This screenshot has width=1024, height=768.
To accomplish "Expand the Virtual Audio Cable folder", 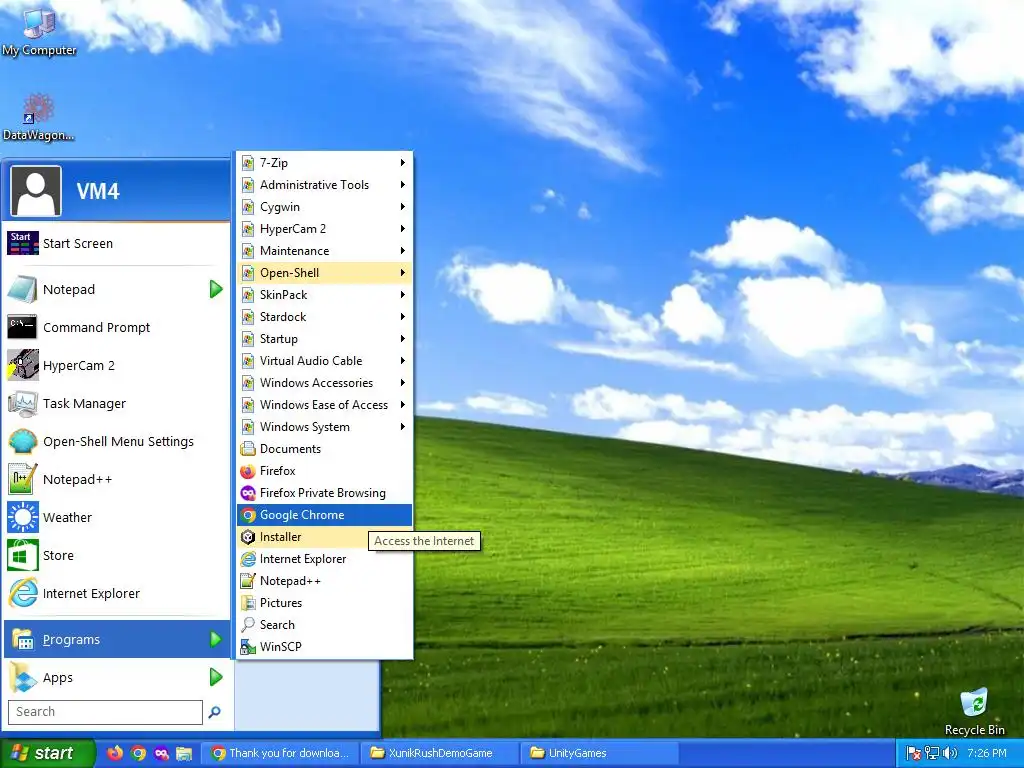I will click(x=325, y=360).
